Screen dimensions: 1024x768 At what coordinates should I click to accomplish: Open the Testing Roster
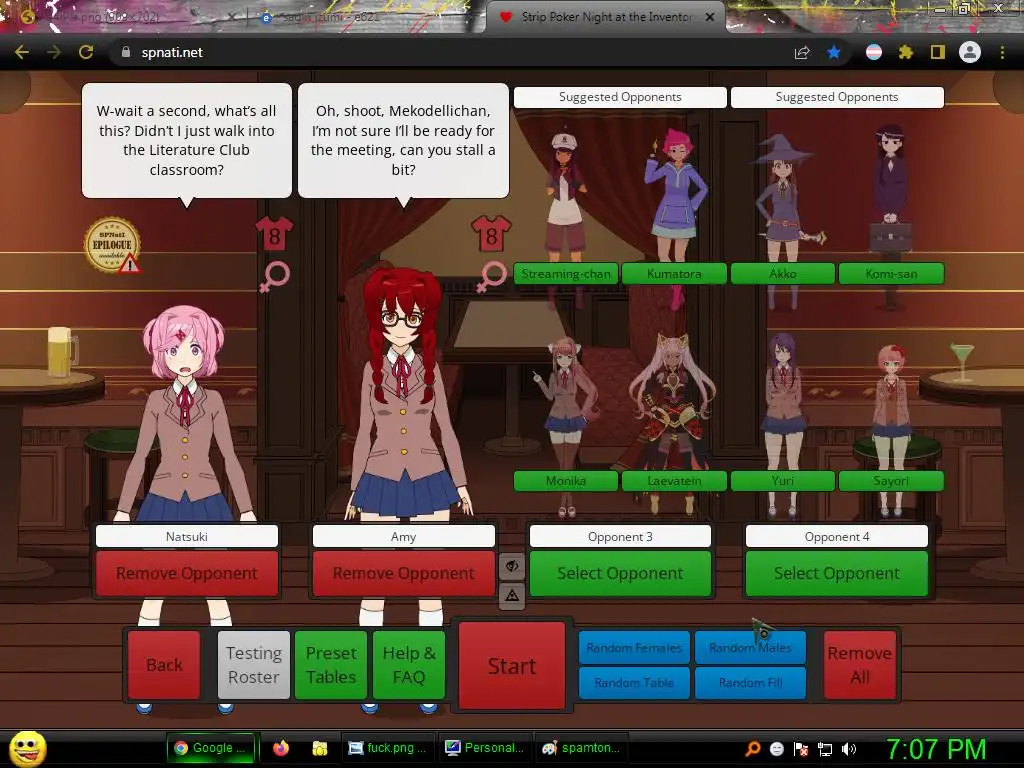tap(253, 665)
